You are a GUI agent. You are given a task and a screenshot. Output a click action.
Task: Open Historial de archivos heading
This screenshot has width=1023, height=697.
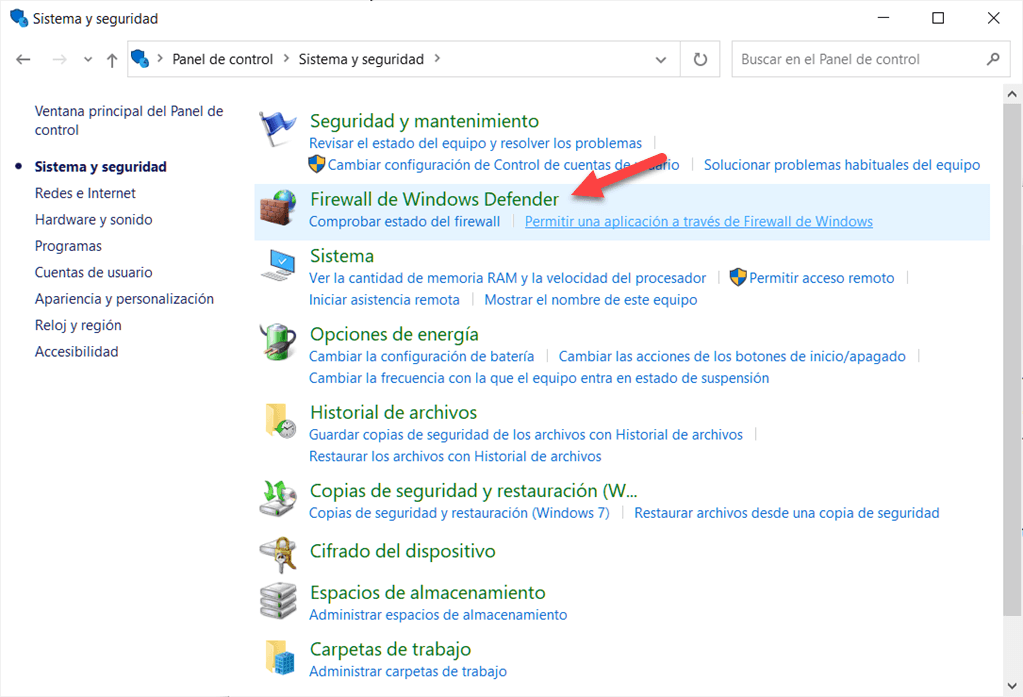tap(393, 412)
